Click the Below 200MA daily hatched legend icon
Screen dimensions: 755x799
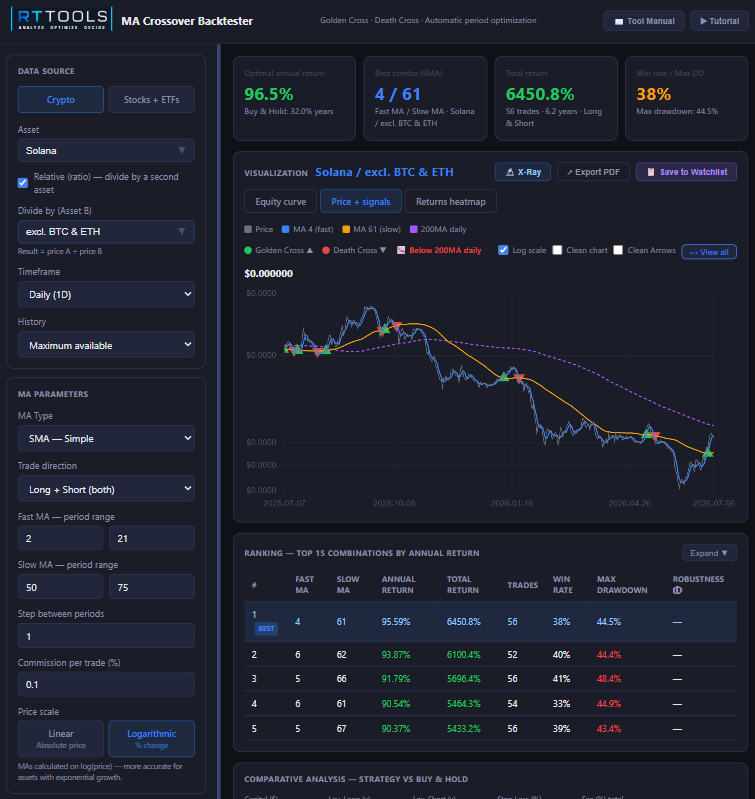[x=401, y=250]
